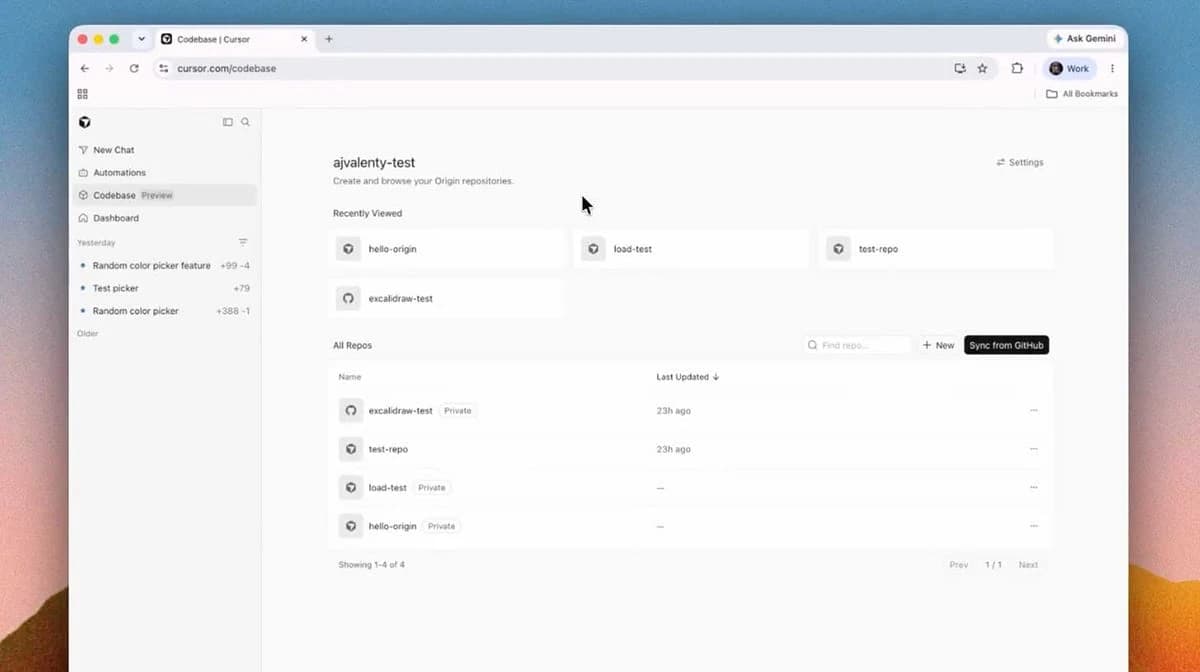Close the Codebase | Cursor tab
The height and width of the screenshot is (672, 1200).
304,39
